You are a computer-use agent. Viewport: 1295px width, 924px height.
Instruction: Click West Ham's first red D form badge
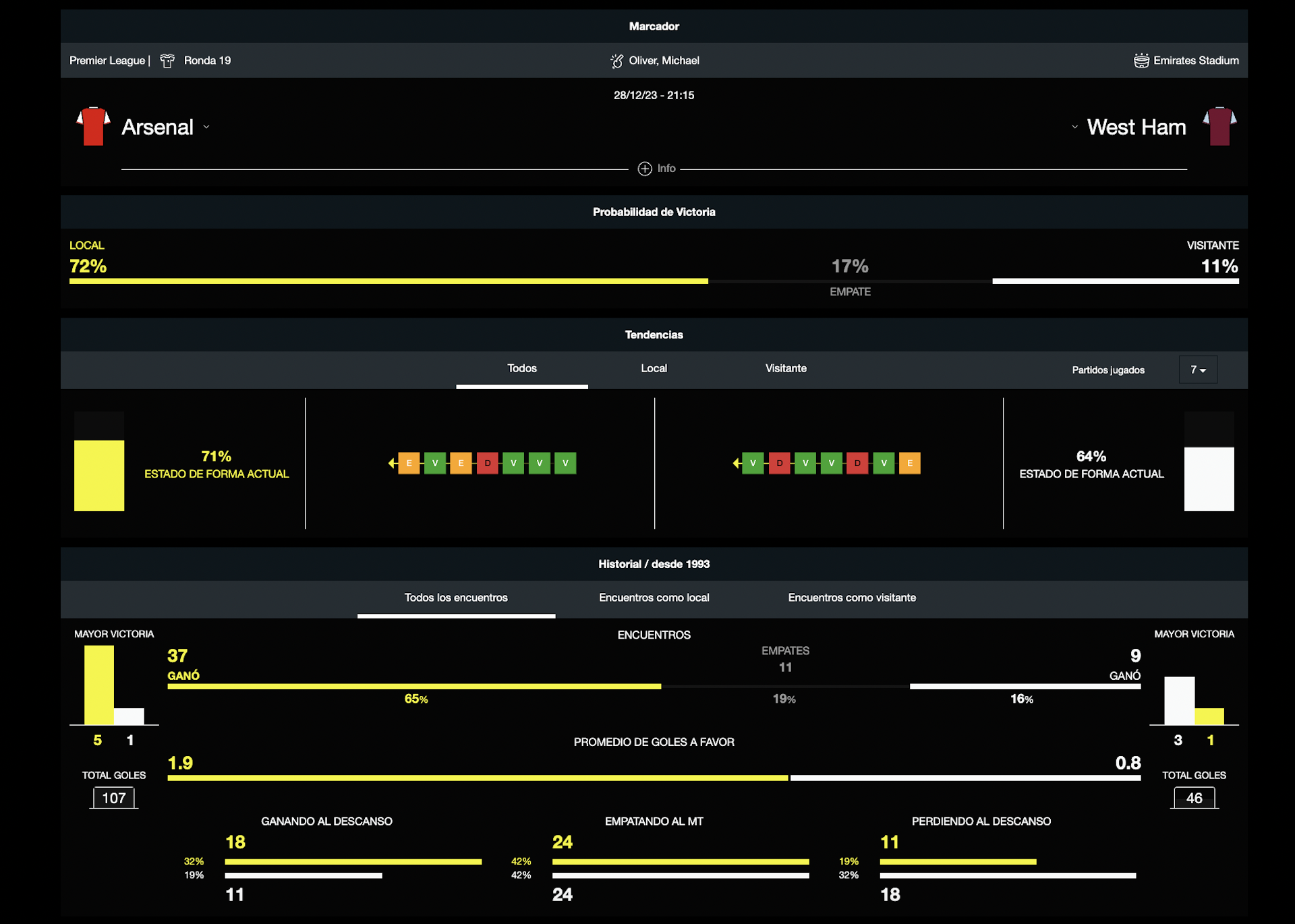coord(779,463)
